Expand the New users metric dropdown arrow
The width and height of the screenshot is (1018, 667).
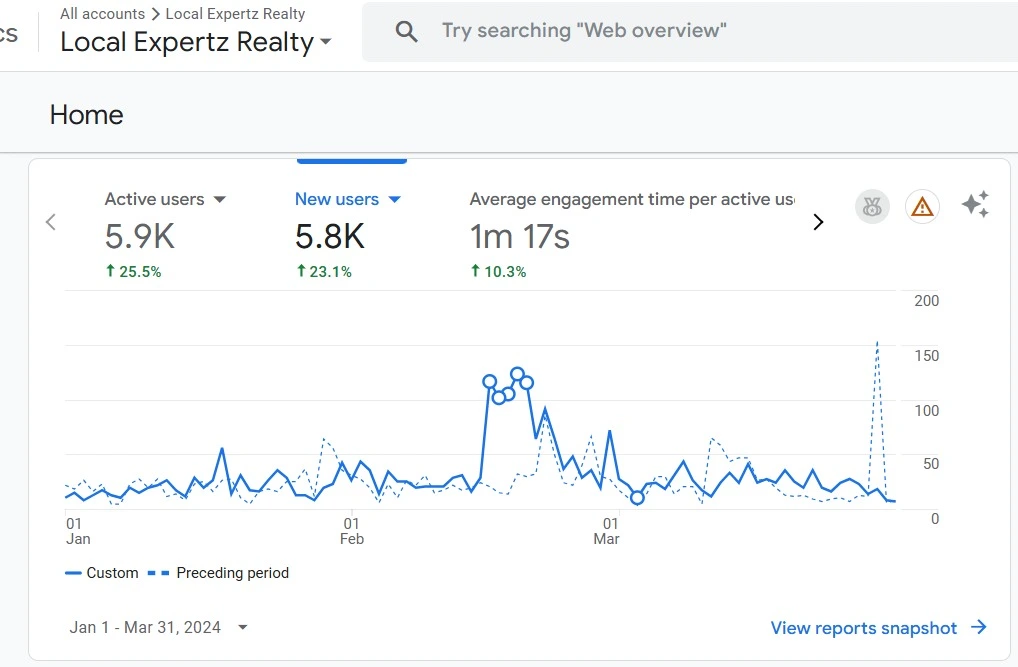coord(394,199)
